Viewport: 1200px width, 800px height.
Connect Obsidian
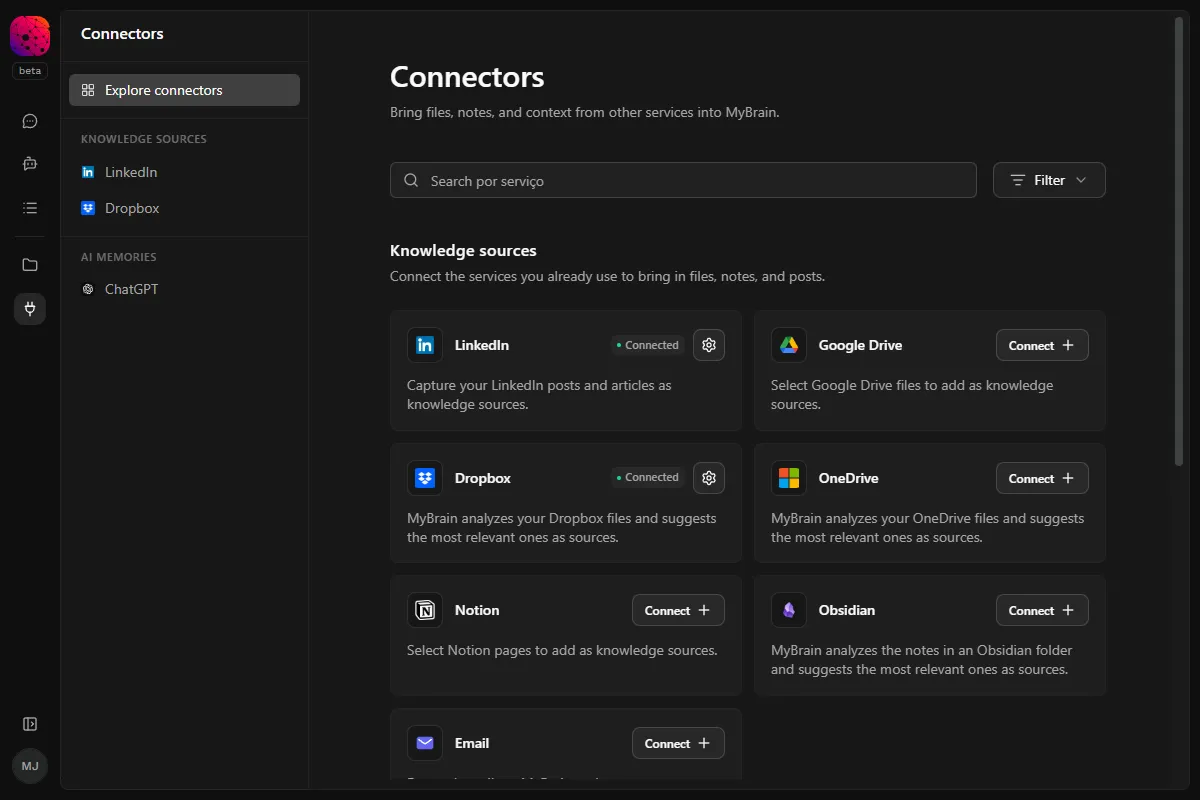point(1042,610)
